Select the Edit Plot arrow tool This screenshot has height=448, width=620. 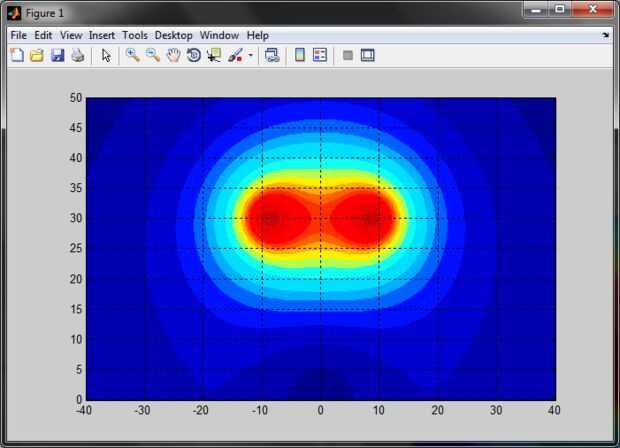[106, 55]
